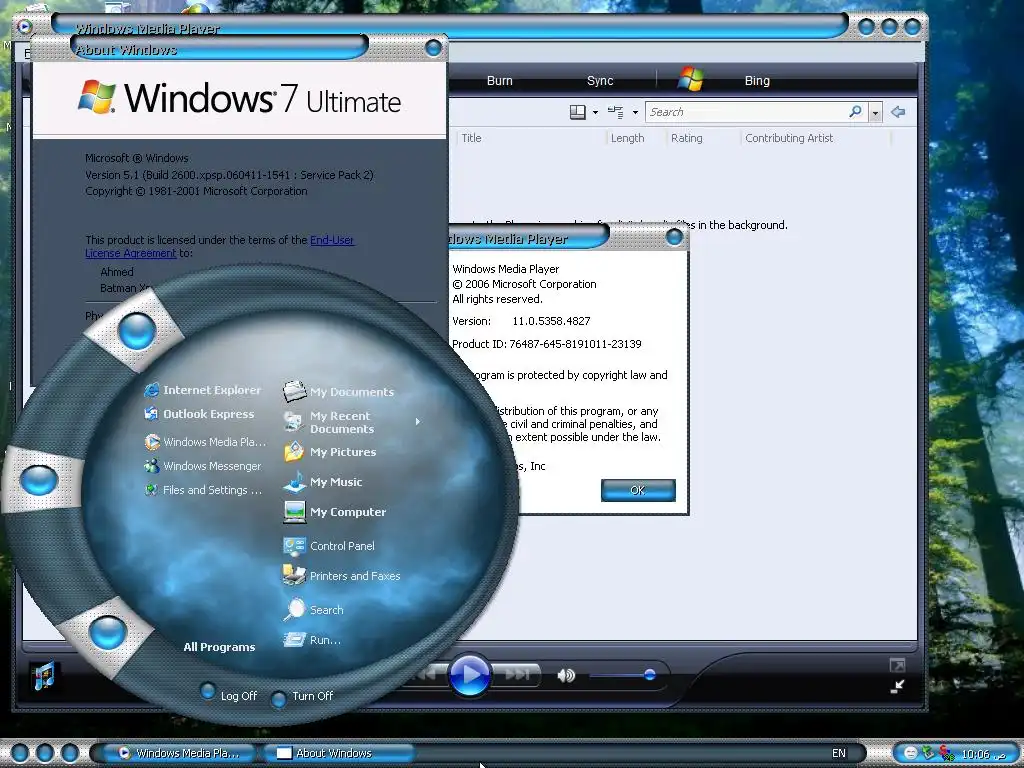Open All Programs list
Image resolution: width=1024 pixels, height=768 pixels.
219,647
